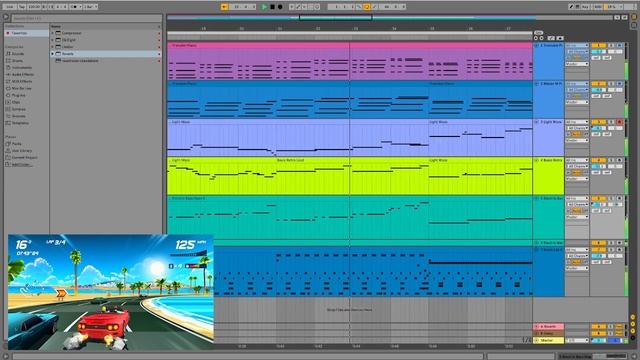Toggle the In/Out section show button
The image size is (640, 360).
633,317
